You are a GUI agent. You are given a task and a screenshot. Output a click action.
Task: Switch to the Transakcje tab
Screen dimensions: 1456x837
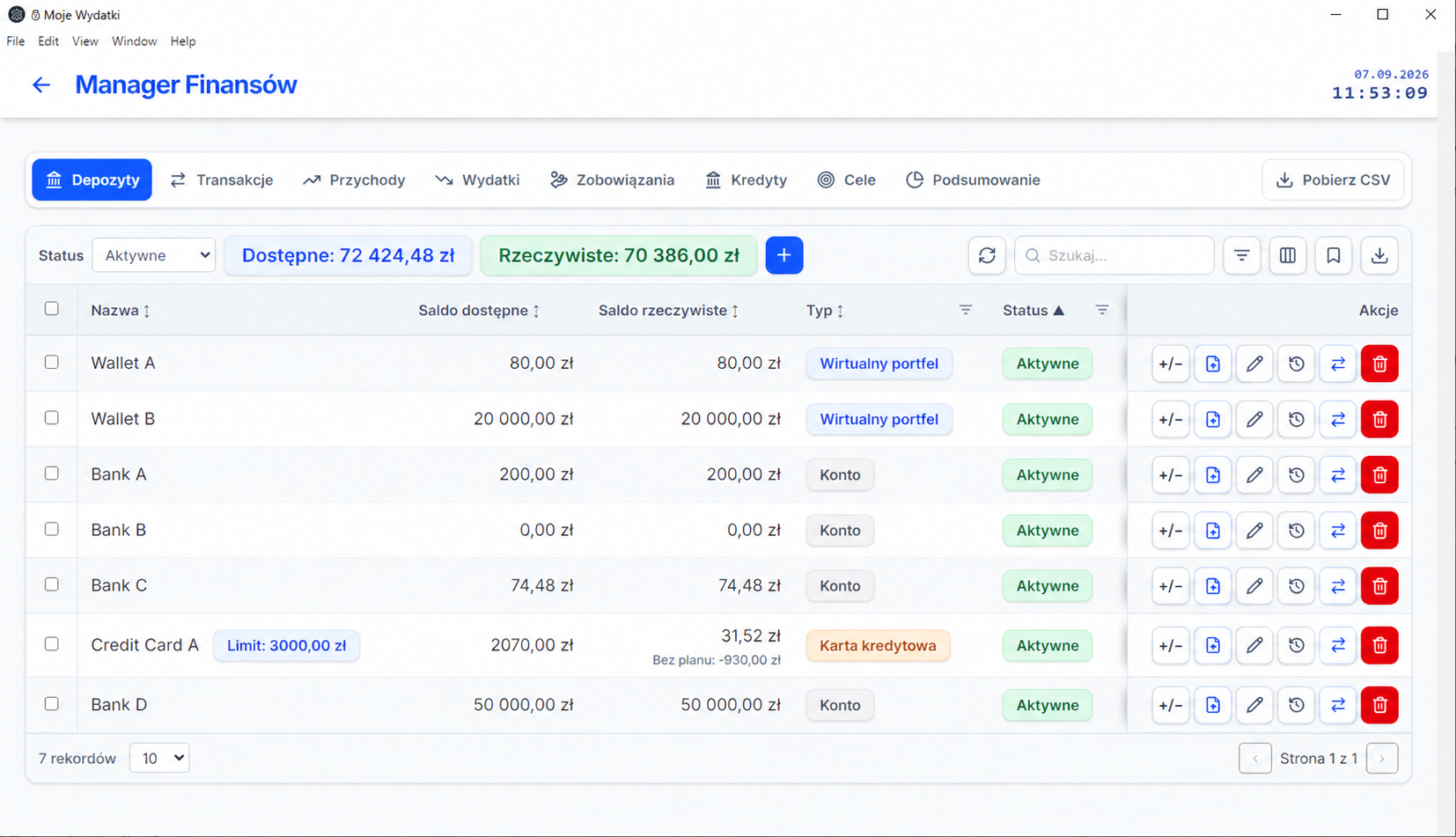[x=222, y=180]
